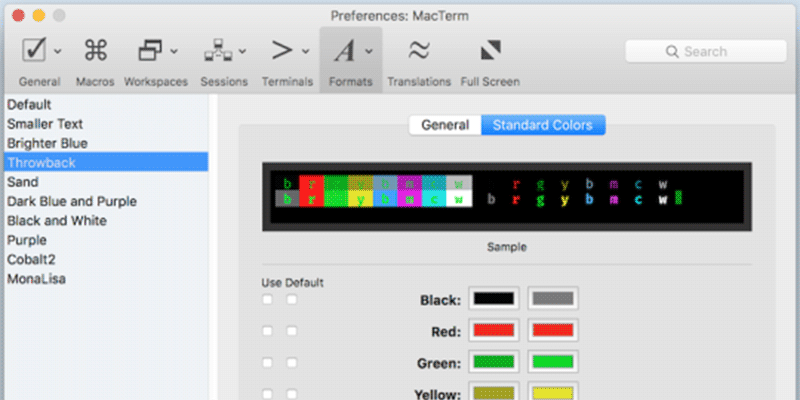
Task: Click the magnifier icon in Search field
Action: (x=672, y=52)
